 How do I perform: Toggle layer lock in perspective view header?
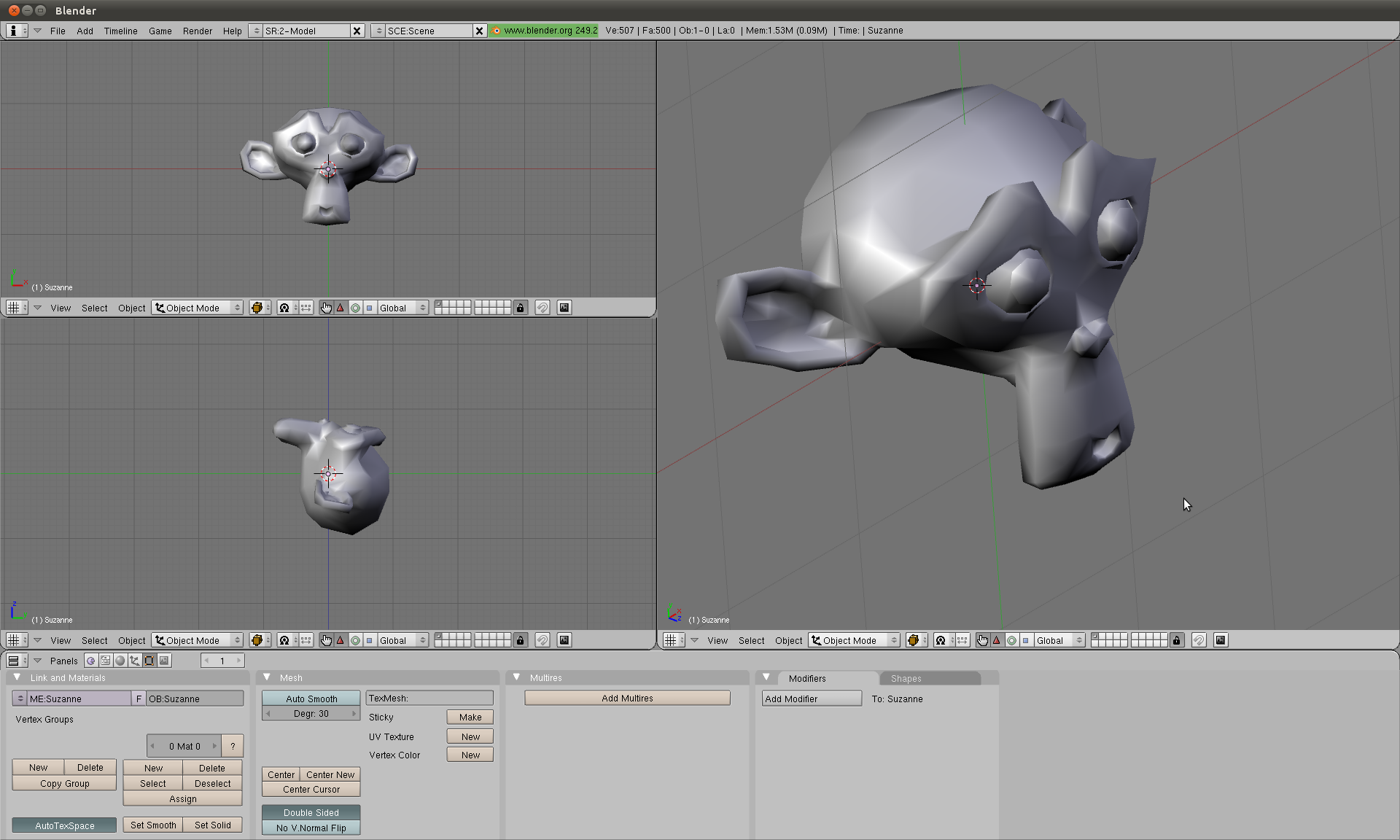1176,640
